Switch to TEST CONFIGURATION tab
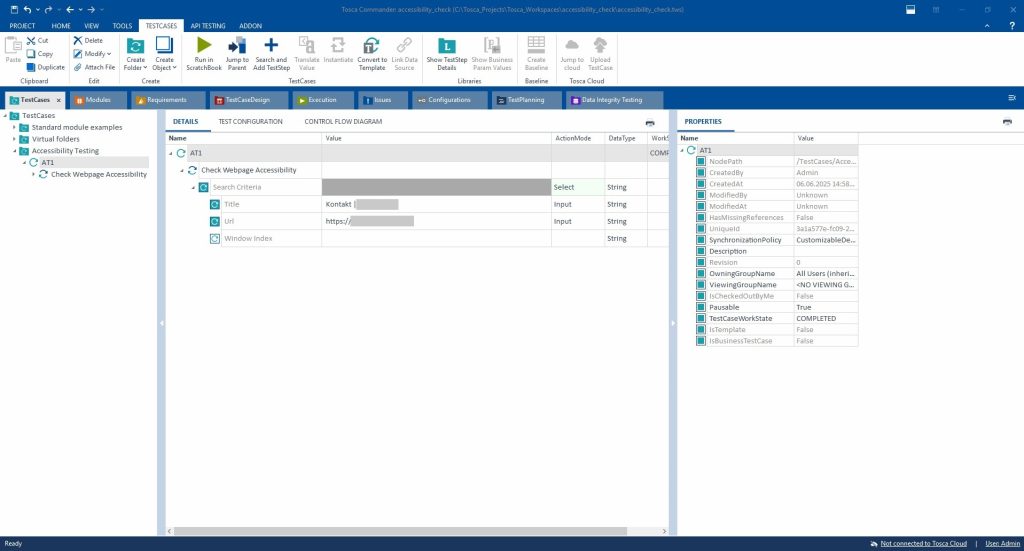The height and width of the screenshot is (551, 1024). (x=250, y=121)
